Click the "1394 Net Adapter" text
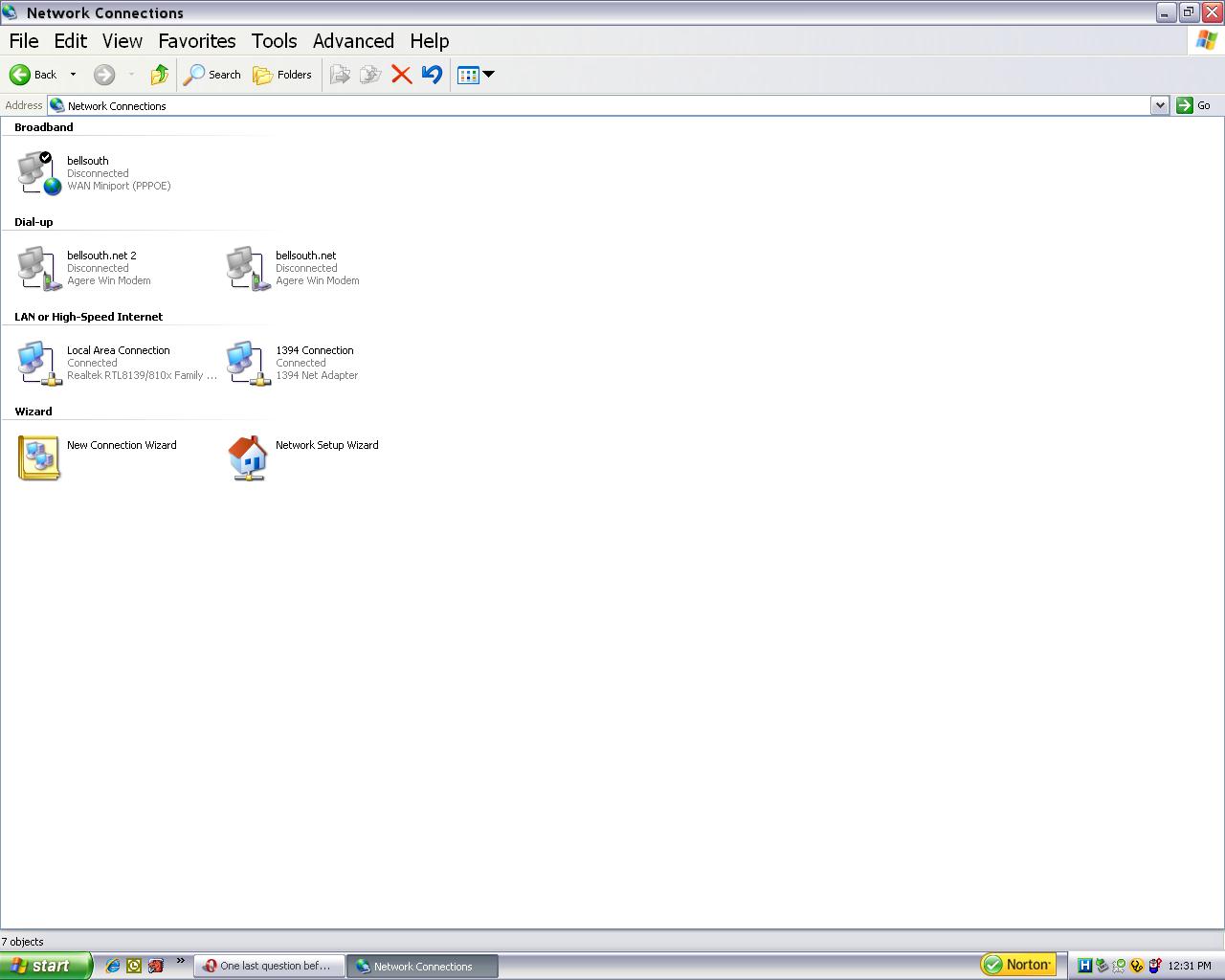The width and height of the screenshot is (1225, 980). (317, 375)
